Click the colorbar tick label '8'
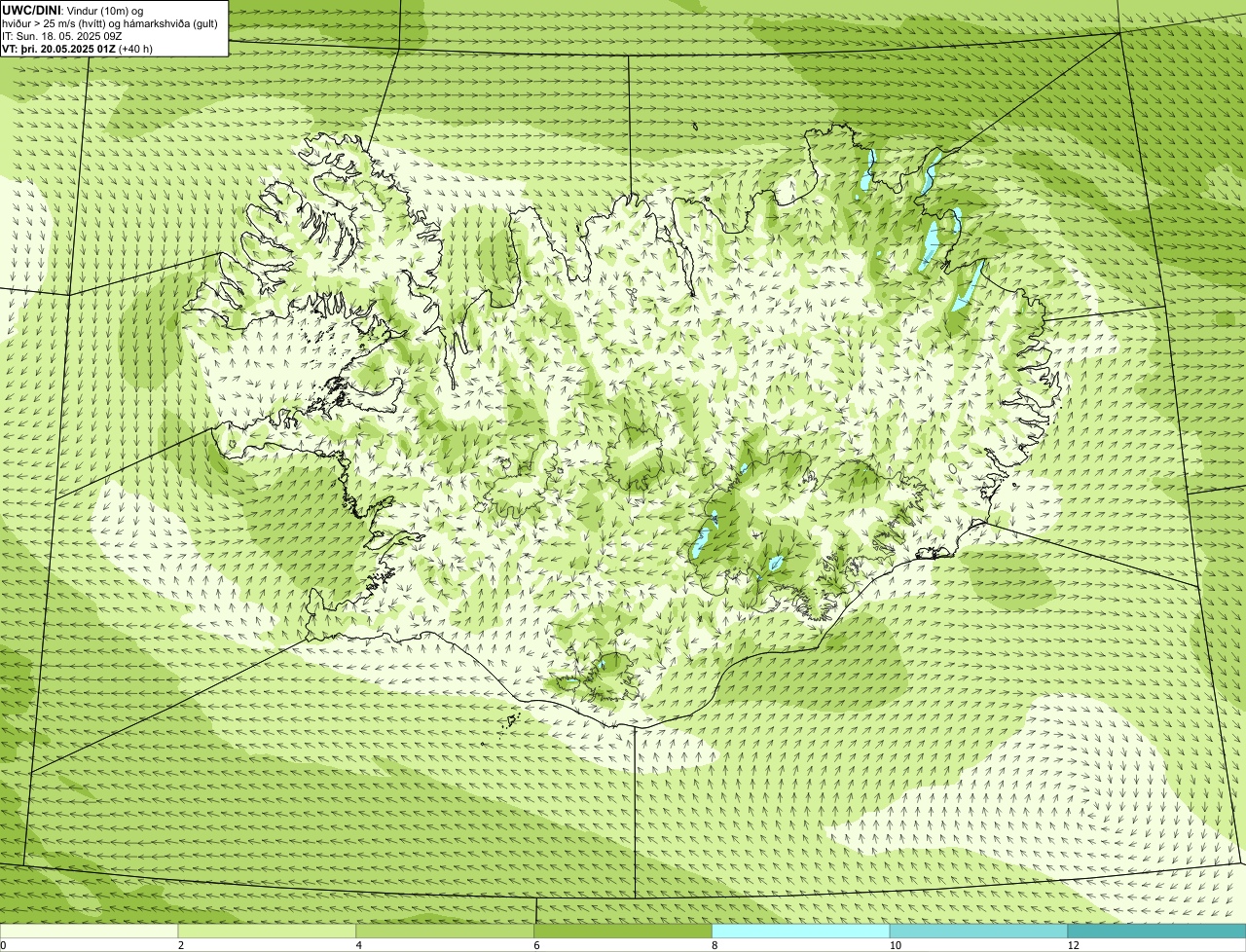The height and width of the screenshot is (952, 1246). point(715,945)
